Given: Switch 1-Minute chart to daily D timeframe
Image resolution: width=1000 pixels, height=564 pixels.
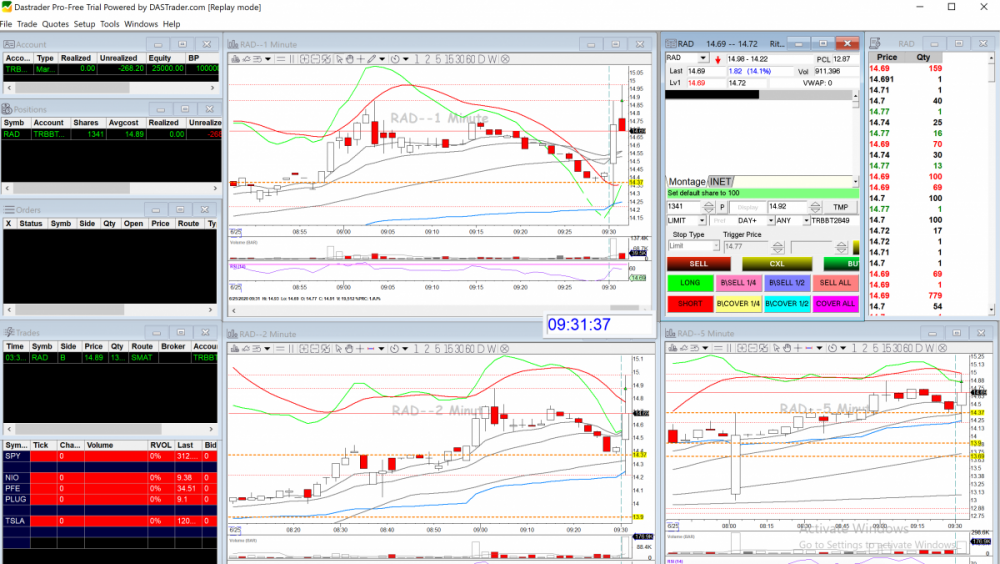Looking at the screenshot, I should click(479, 59).
